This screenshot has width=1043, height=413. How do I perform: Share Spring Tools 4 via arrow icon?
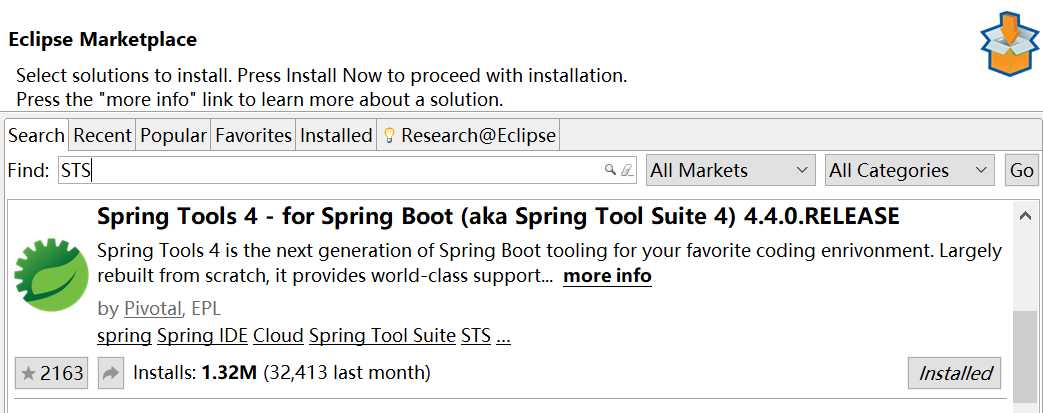110,373
